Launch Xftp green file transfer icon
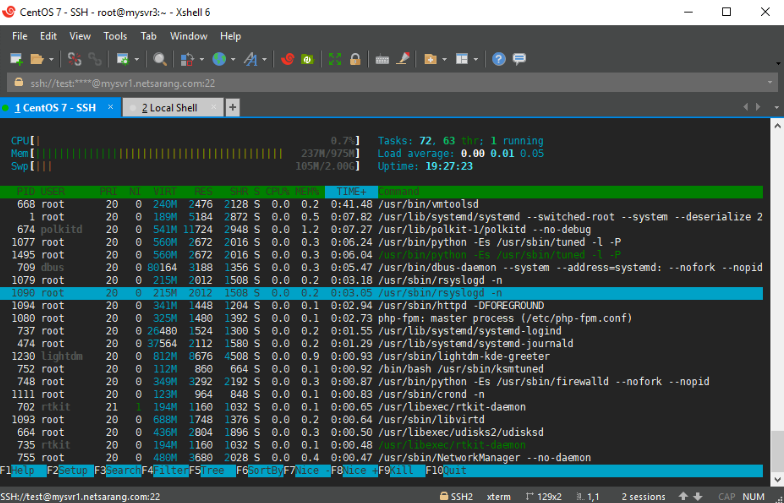The width and height of the screenshot is (784, 503). coord(307,59)
